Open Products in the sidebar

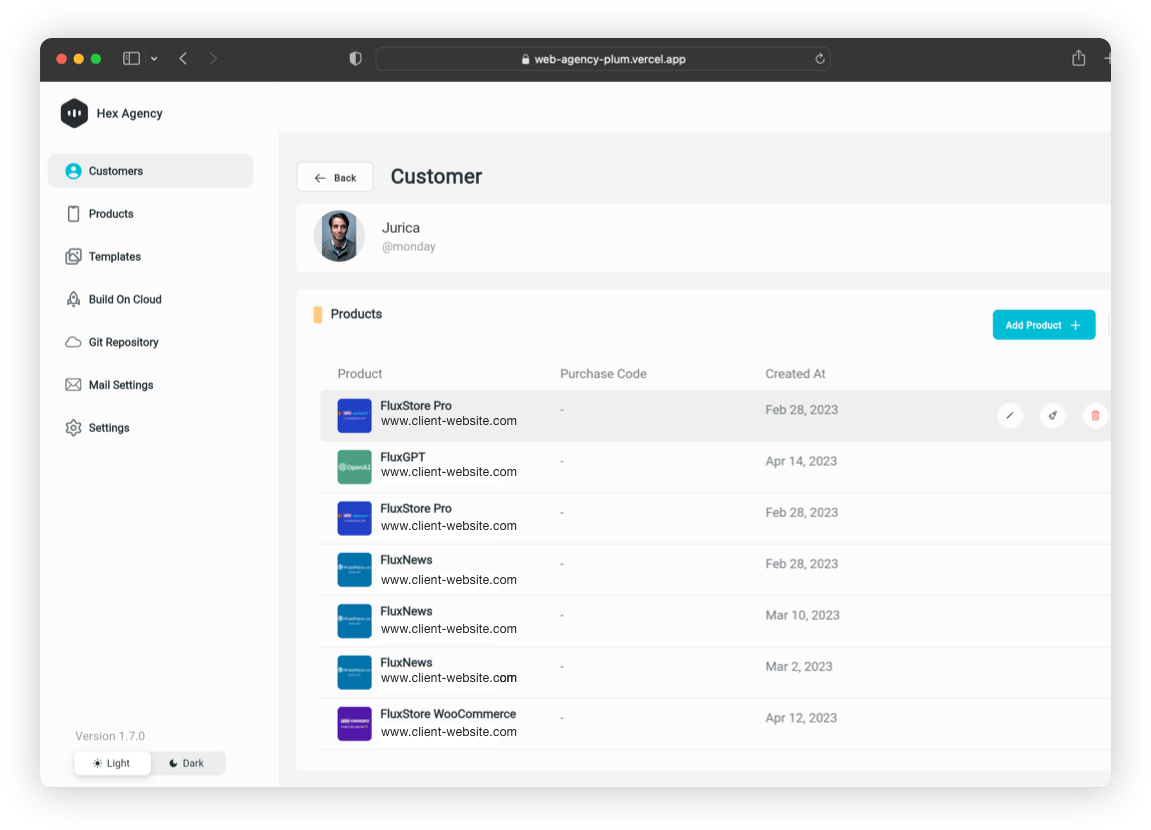(110, 214)
